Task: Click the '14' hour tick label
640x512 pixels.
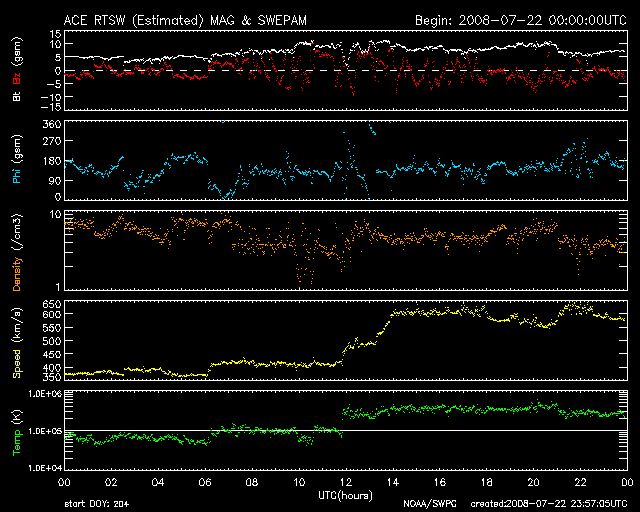Action: (x=393, y=483)
